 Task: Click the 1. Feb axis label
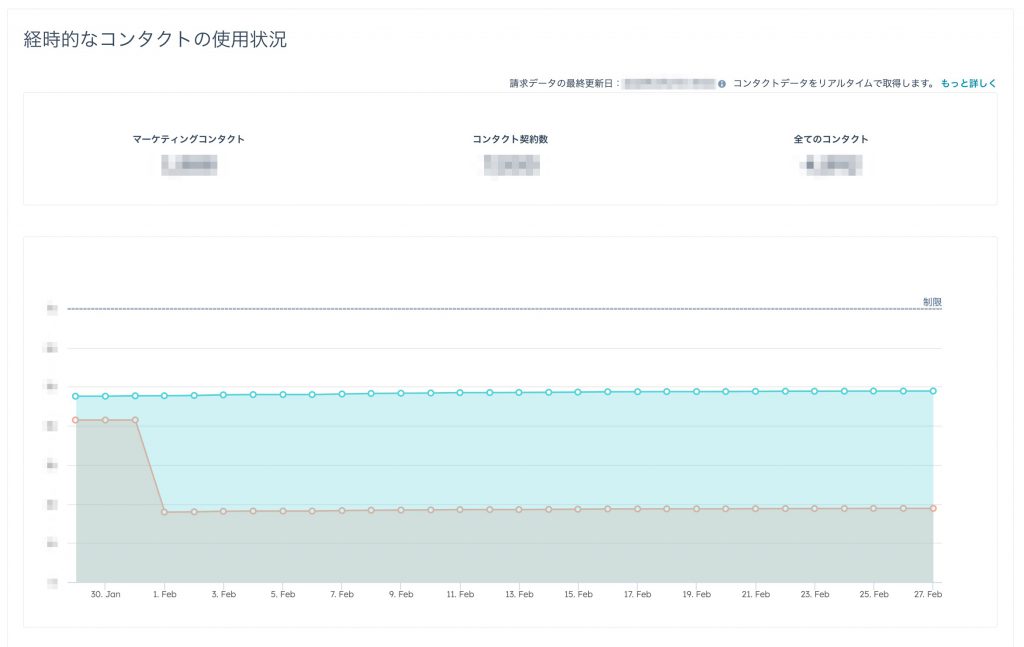(165, 594)
